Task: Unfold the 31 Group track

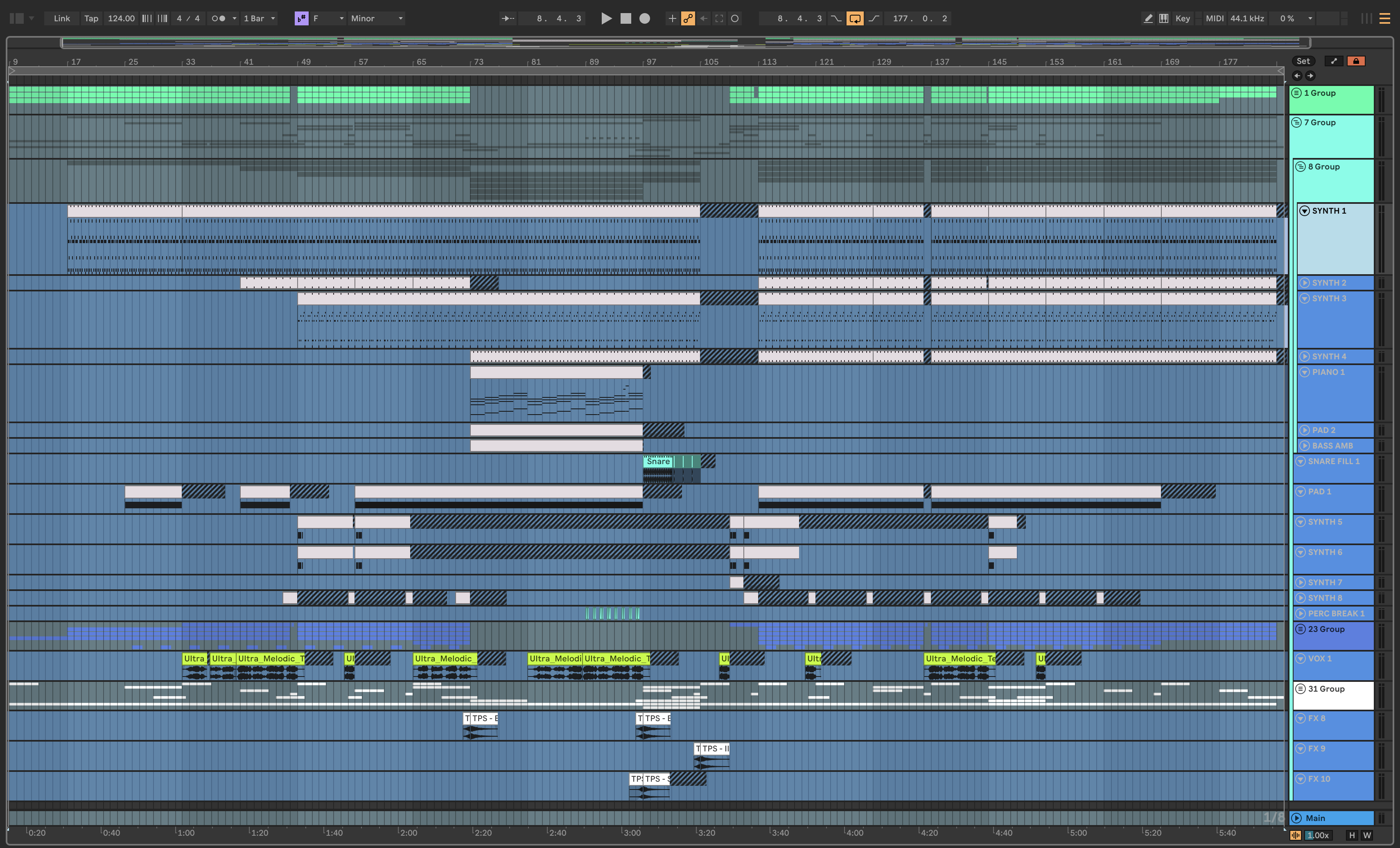Action: click(x=1300, y=688)
